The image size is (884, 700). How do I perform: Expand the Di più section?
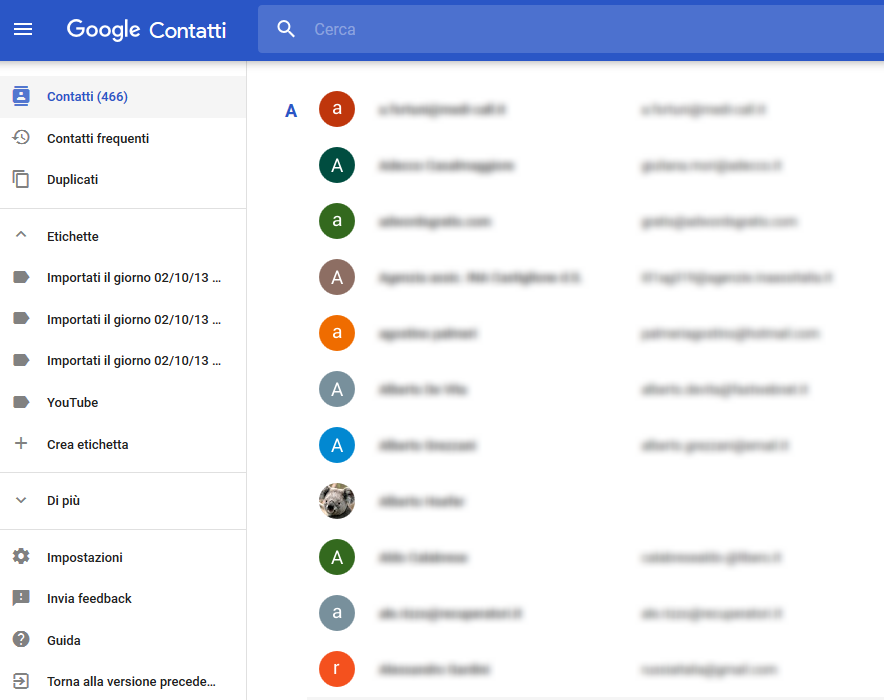[21, 500]
